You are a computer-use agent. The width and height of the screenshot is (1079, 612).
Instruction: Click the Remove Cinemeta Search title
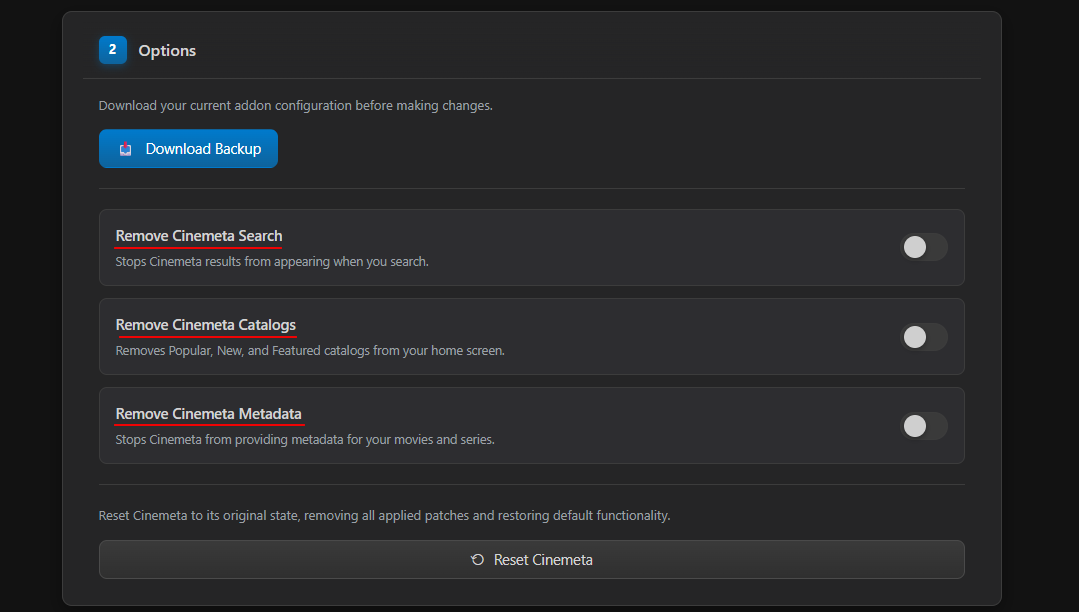[x=199, y=236]
